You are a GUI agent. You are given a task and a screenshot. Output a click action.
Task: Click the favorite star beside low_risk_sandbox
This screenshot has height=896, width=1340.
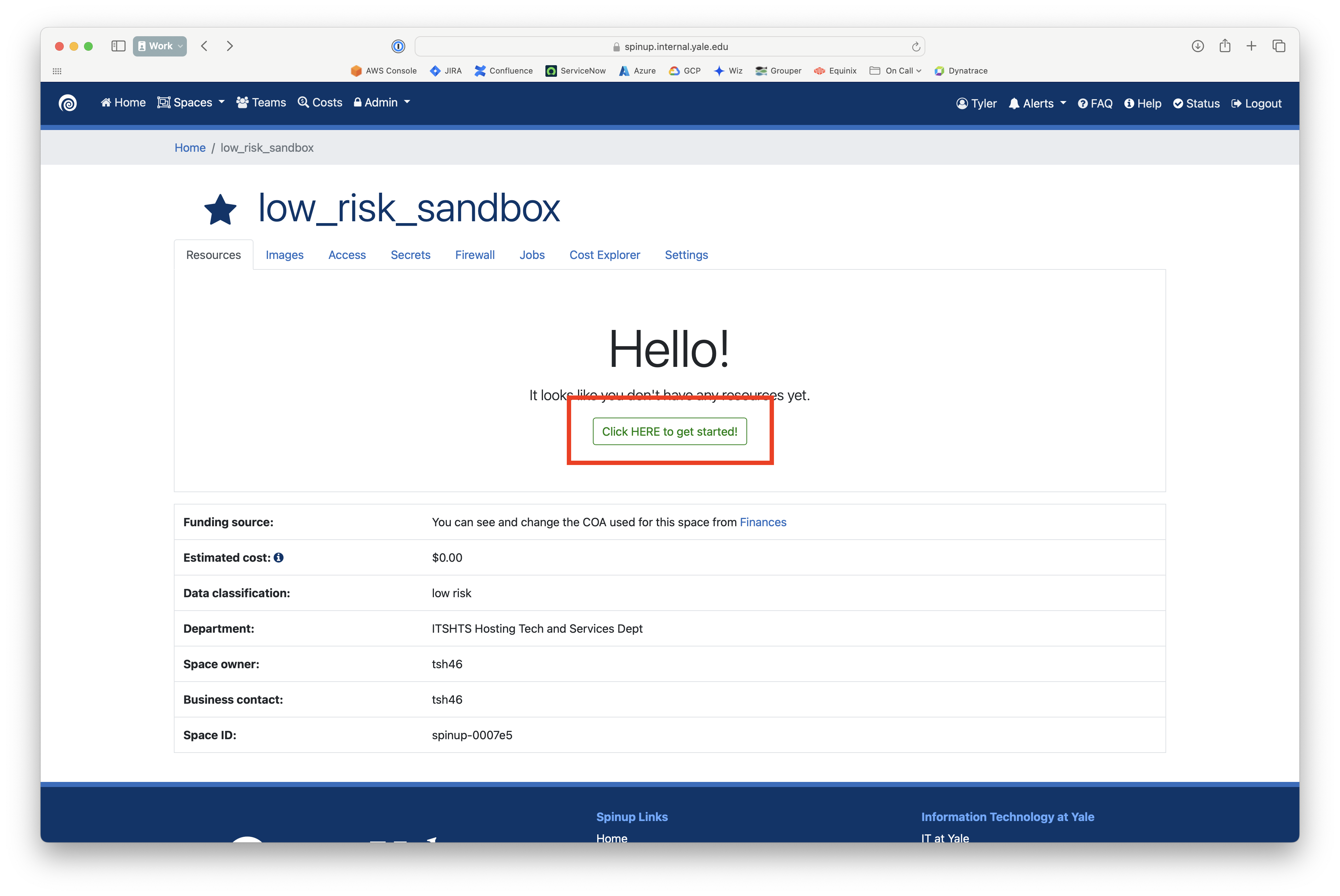(220, 210)
